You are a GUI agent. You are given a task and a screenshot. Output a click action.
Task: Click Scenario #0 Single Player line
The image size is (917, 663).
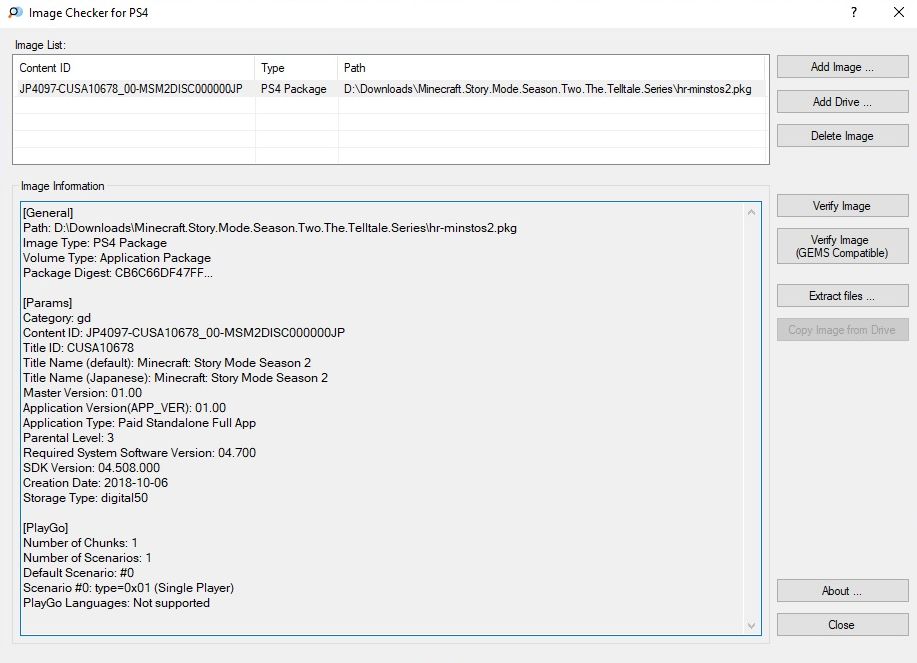(128, 588)
